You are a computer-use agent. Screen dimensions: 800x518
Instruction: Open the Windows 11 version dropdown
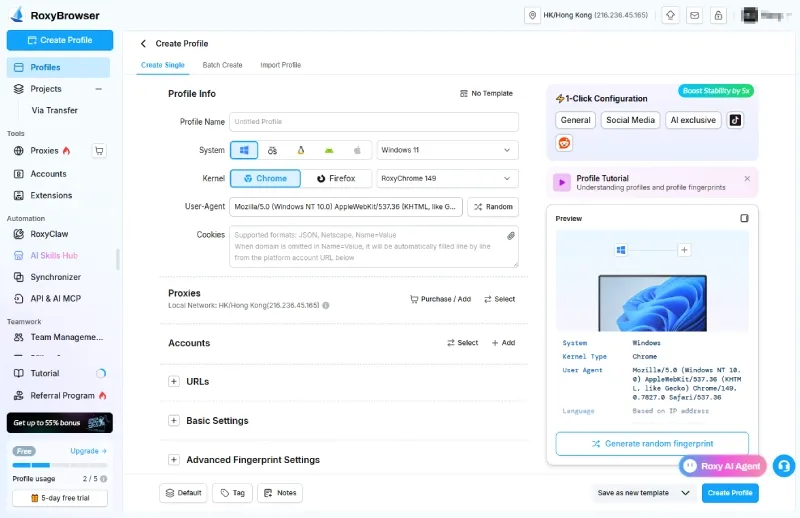[x=447, y=150]
